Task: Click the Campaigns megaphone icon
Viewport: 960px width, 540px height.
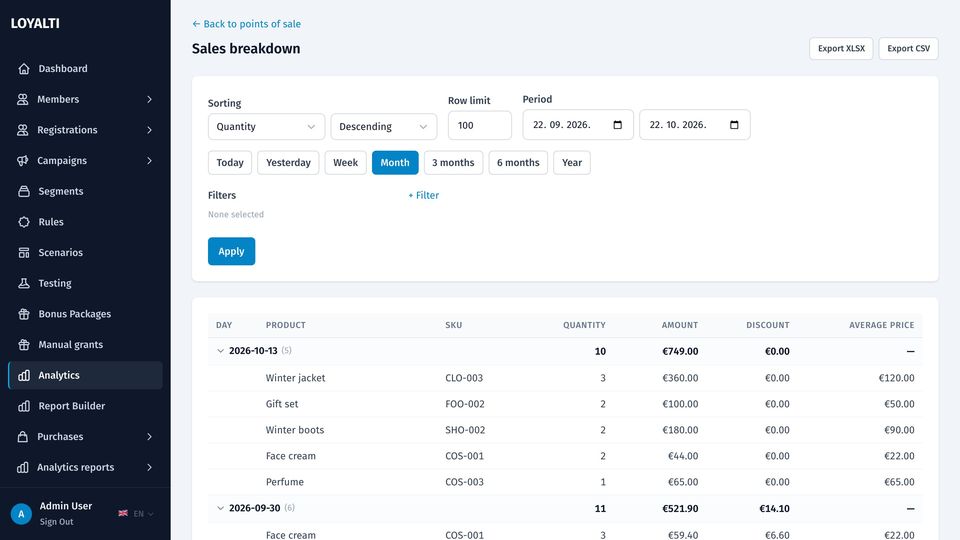Action: point(23,160)
